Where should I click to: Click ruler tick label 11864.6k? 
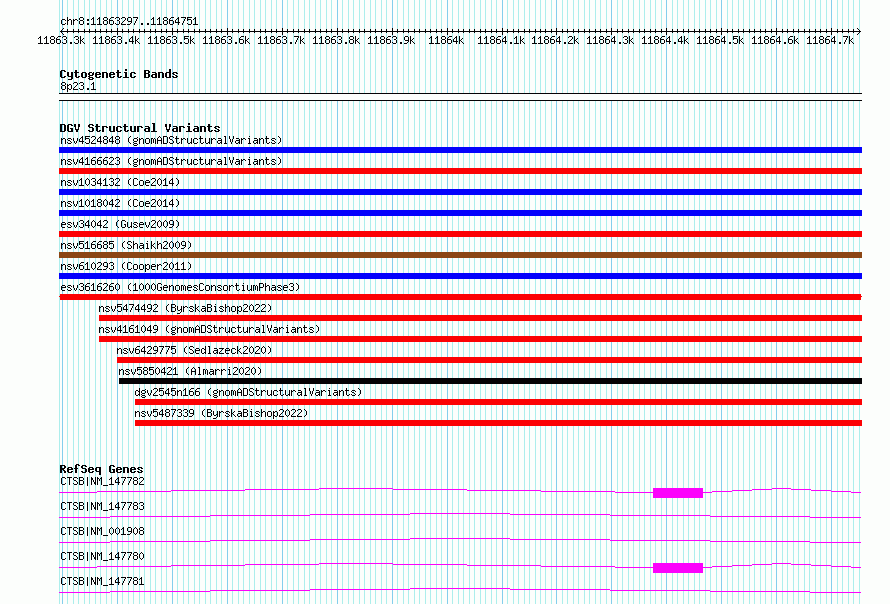tap(775, 40)
